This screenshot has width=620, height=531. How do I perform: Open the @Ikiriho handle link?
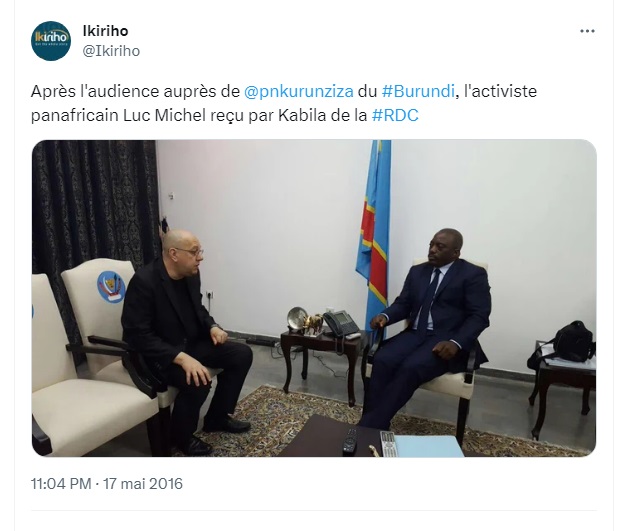point(111,51)
